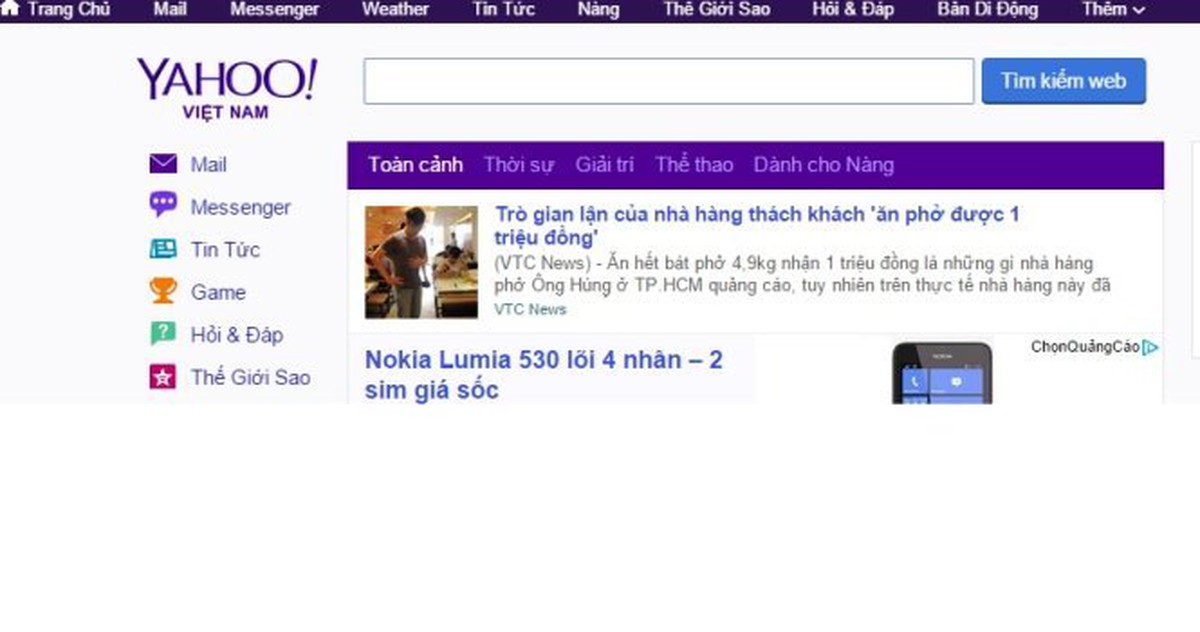
Task: Switch to the Thời sự tab
Action: [x=518, y=164]
